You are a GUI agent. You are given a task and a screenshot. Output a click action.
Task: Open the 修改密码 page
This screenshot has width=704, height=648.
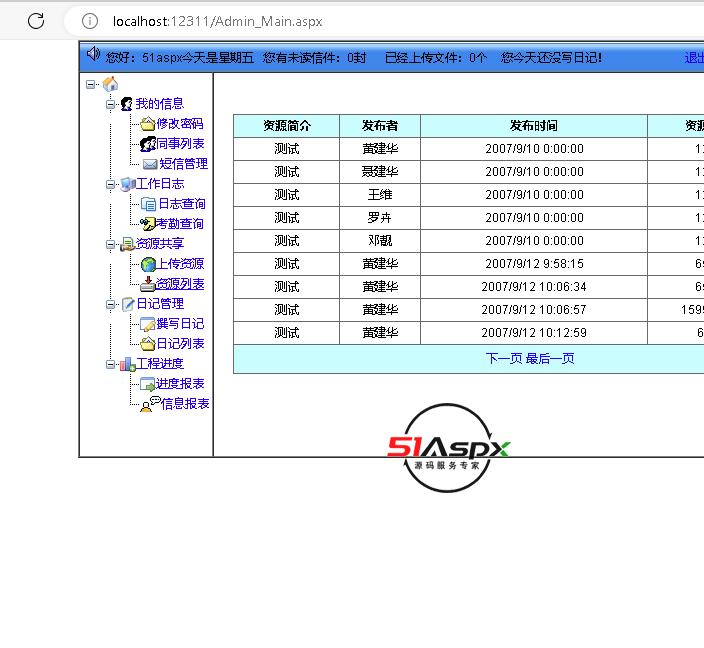180,123
